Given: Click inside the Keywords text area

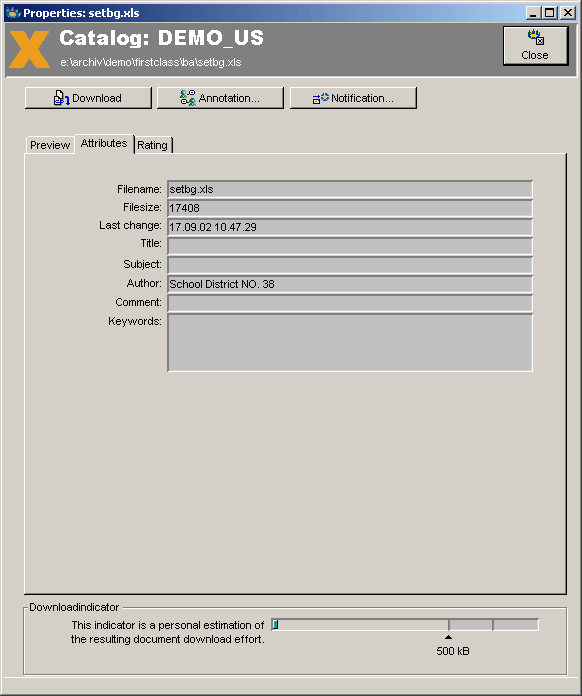Looking at the screenshot, I should pos(350,343).
